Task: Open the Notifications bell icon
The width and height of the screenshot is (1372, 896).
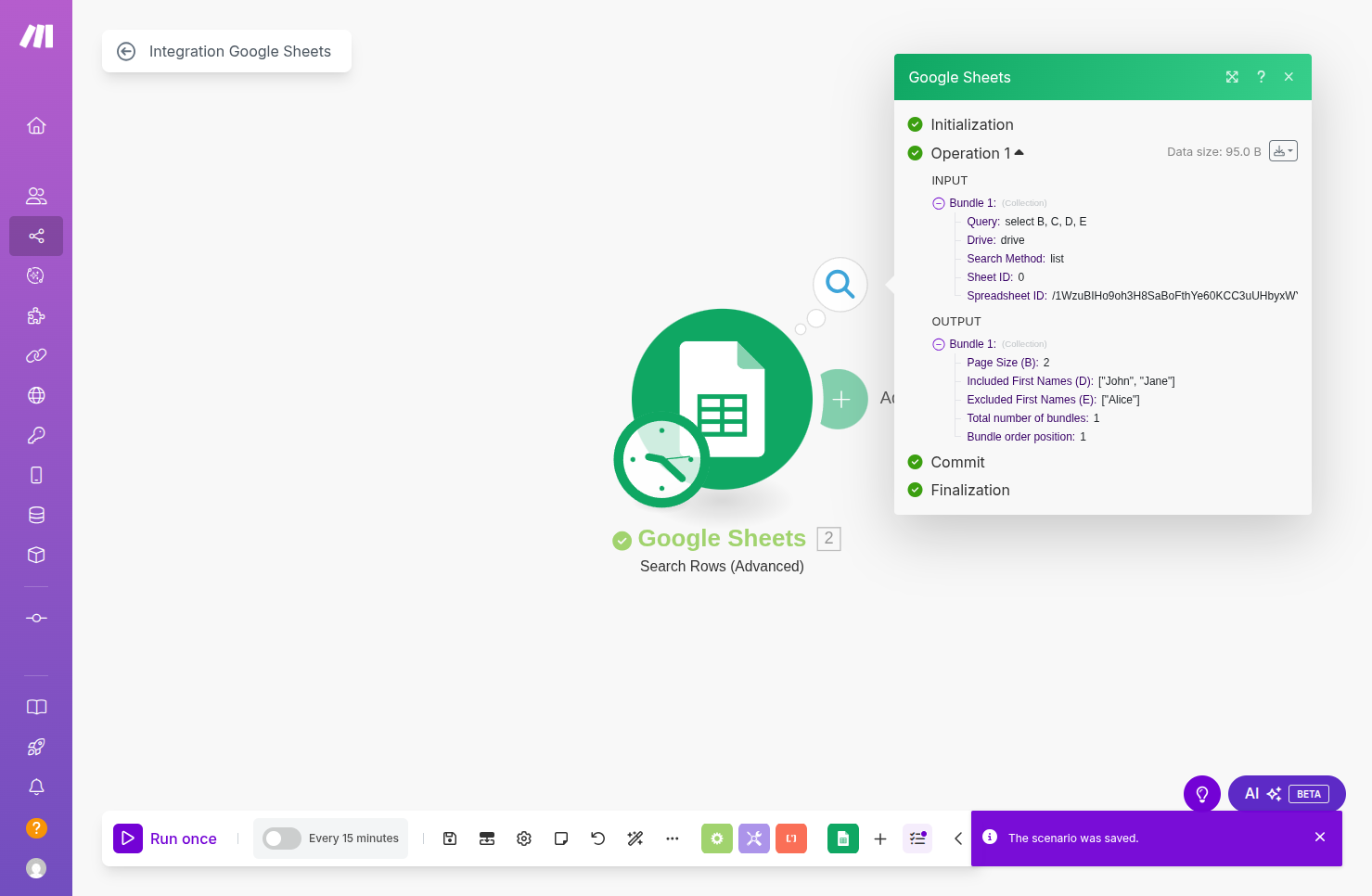Action: pos(36,787)
